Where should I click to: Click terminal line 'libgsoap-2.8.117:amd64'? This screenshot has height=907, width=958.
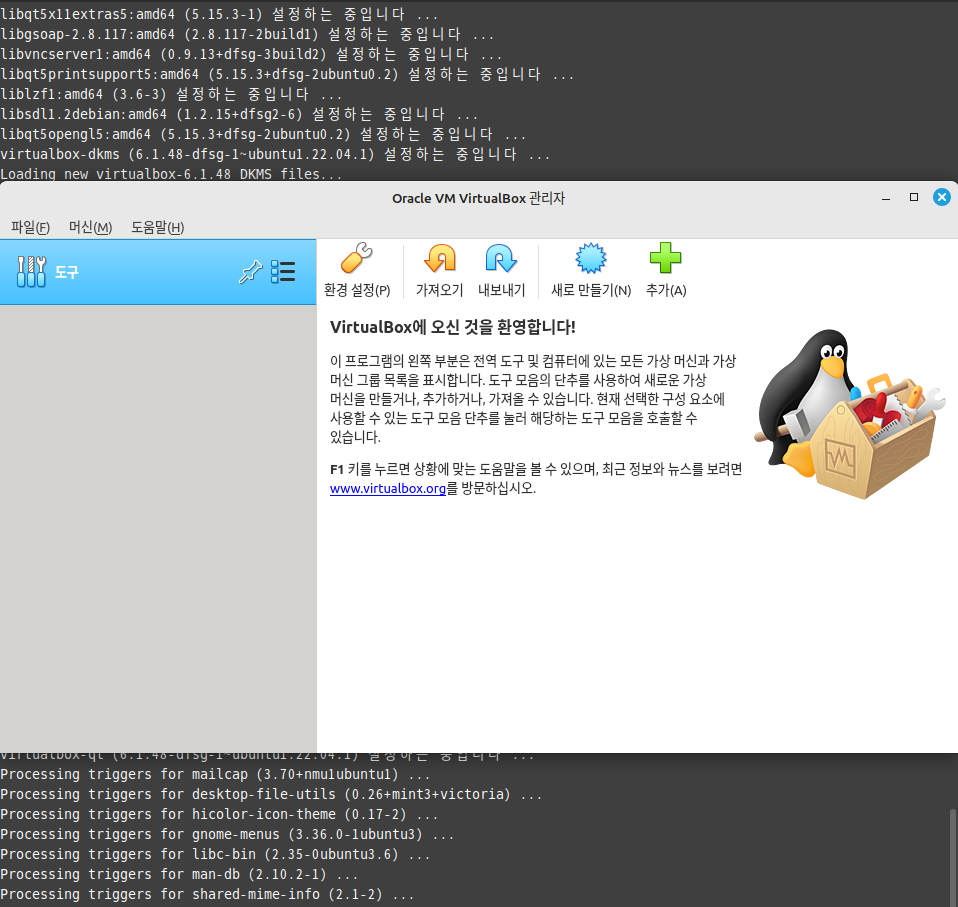(x=247, y=34)
